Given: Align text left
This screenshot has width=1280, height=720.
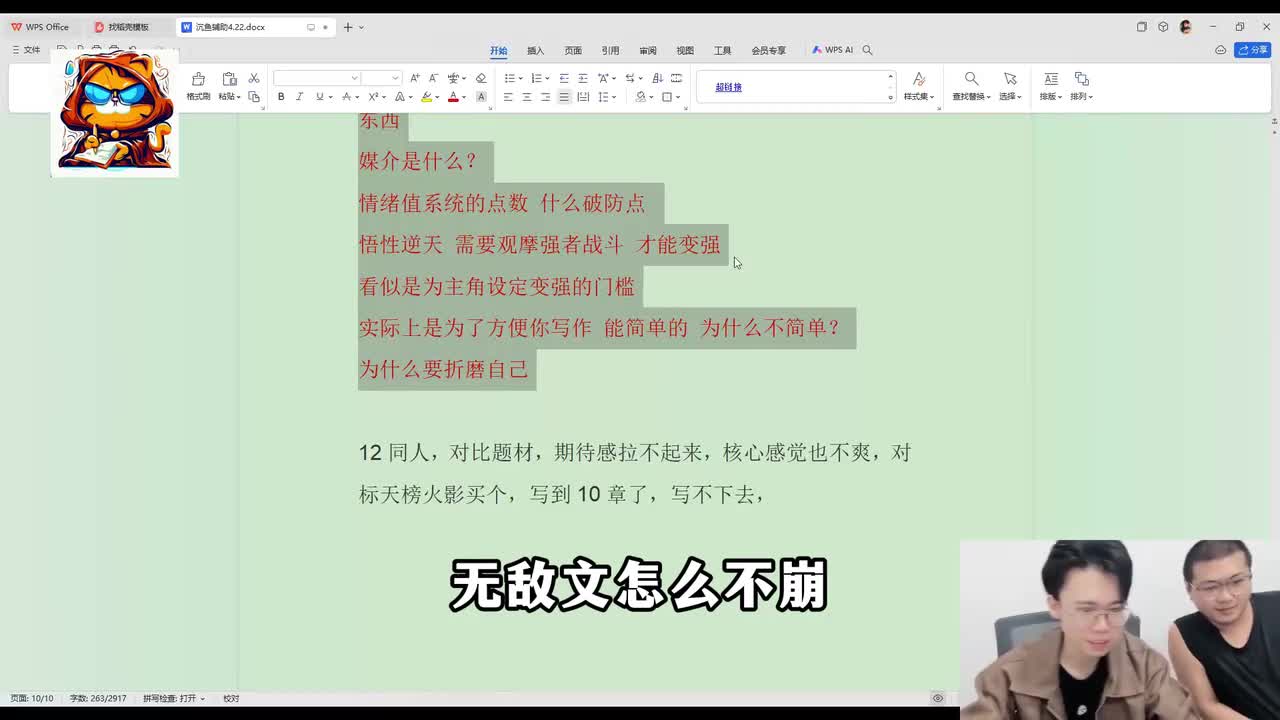Looking at the screenshot, I should click(508, 97).
